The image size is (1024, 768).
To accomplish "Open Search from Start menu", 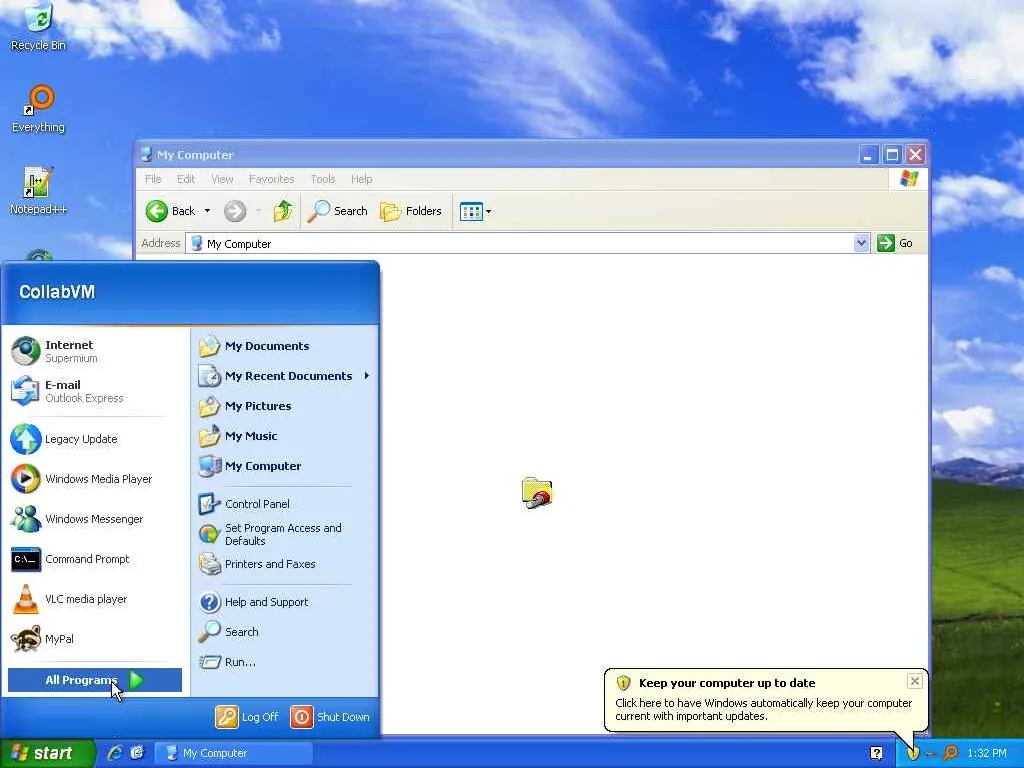I will [285, 632].
